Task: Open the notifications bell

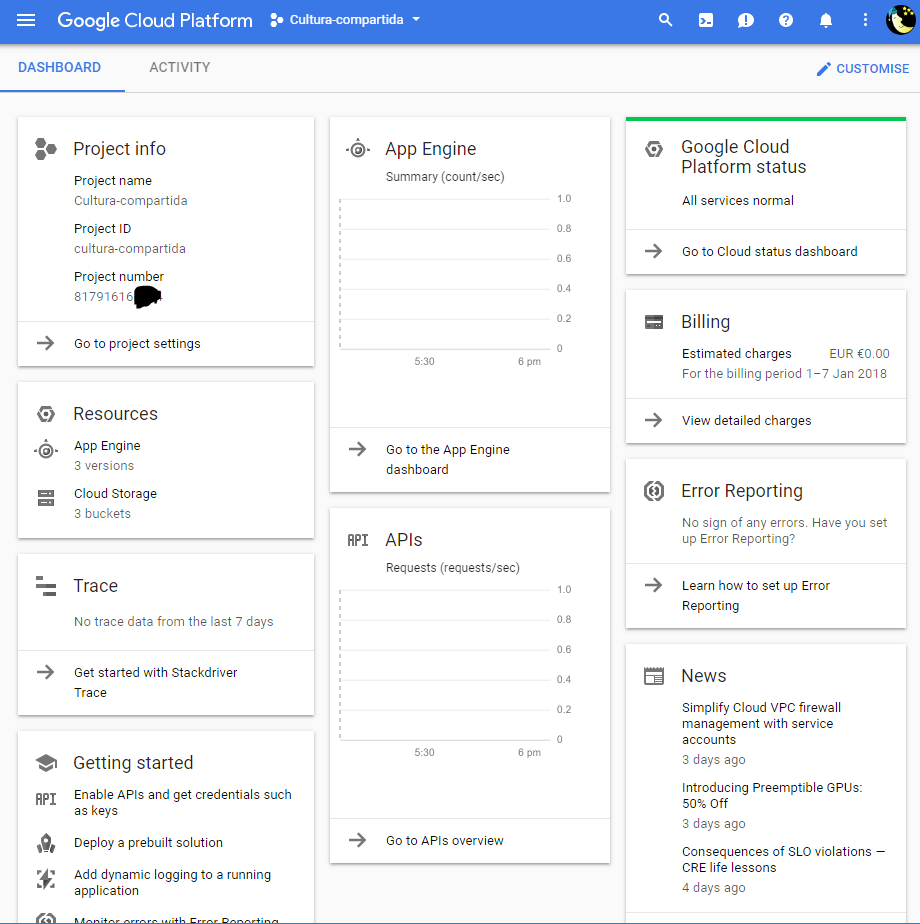Action: coord(826,21)
